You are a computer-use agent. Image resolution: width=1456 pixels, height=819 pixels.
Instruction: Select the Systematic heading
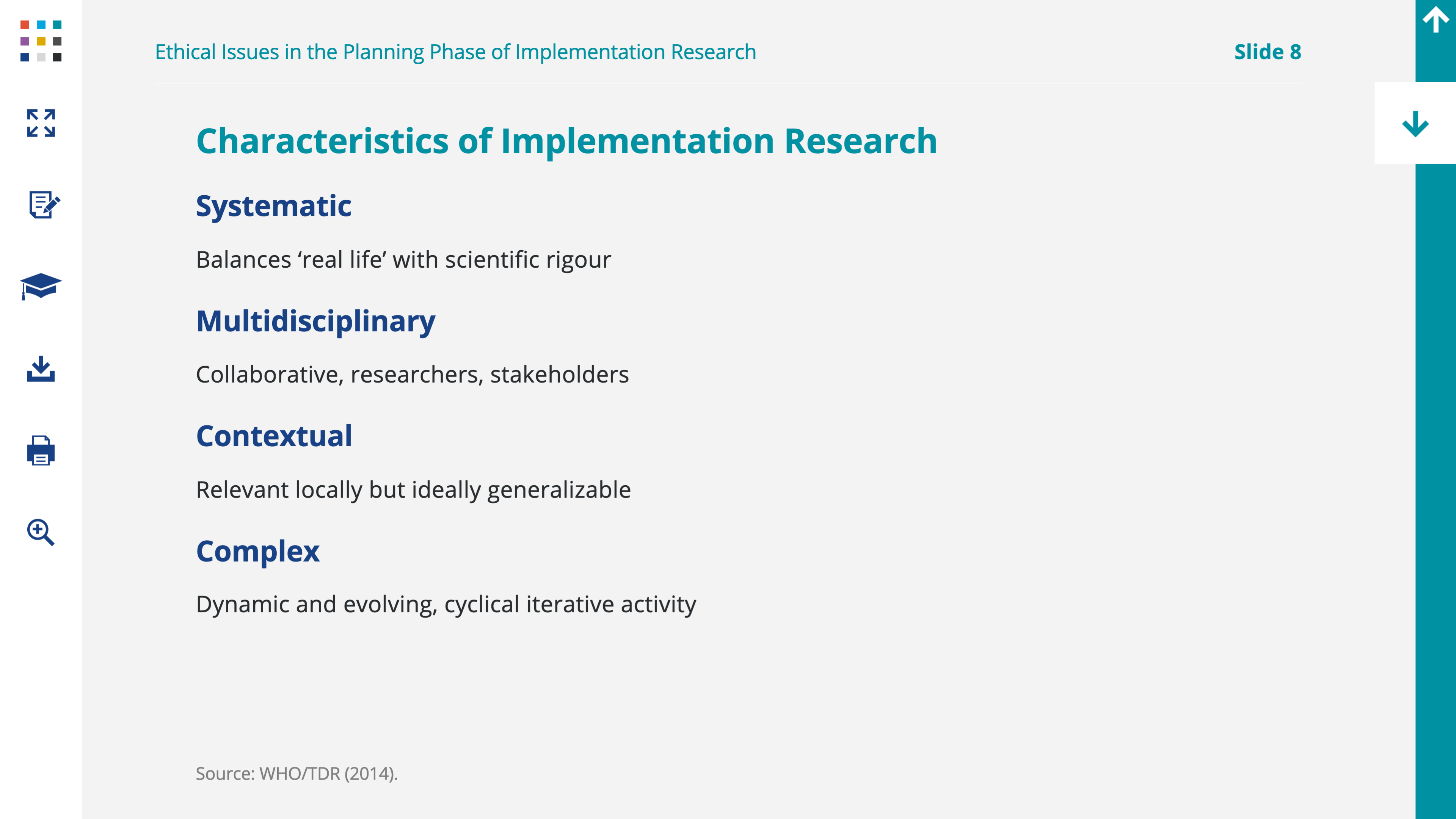(273, 206)
